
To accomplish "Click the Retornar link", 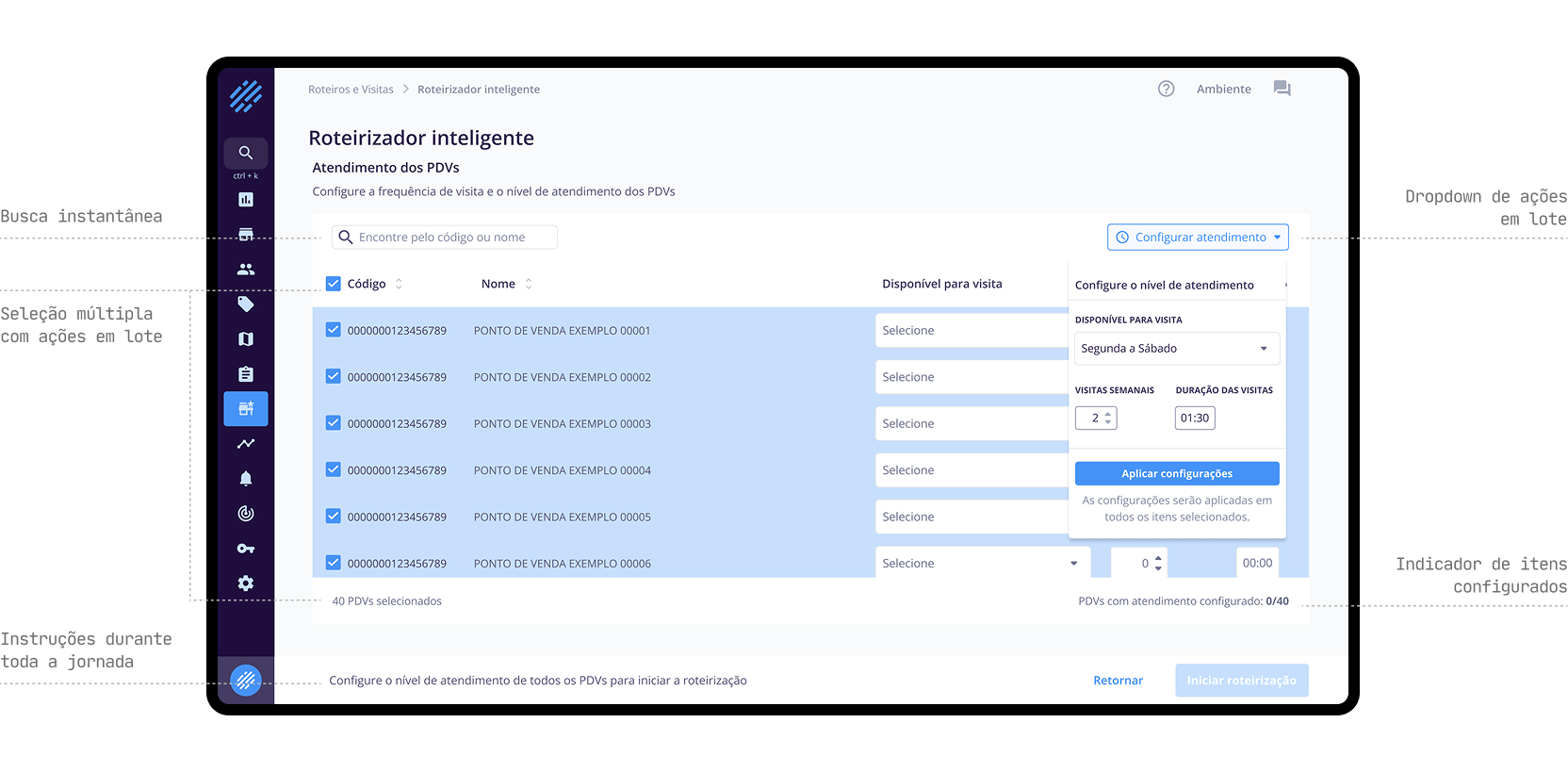I will tap(1118, 681).
